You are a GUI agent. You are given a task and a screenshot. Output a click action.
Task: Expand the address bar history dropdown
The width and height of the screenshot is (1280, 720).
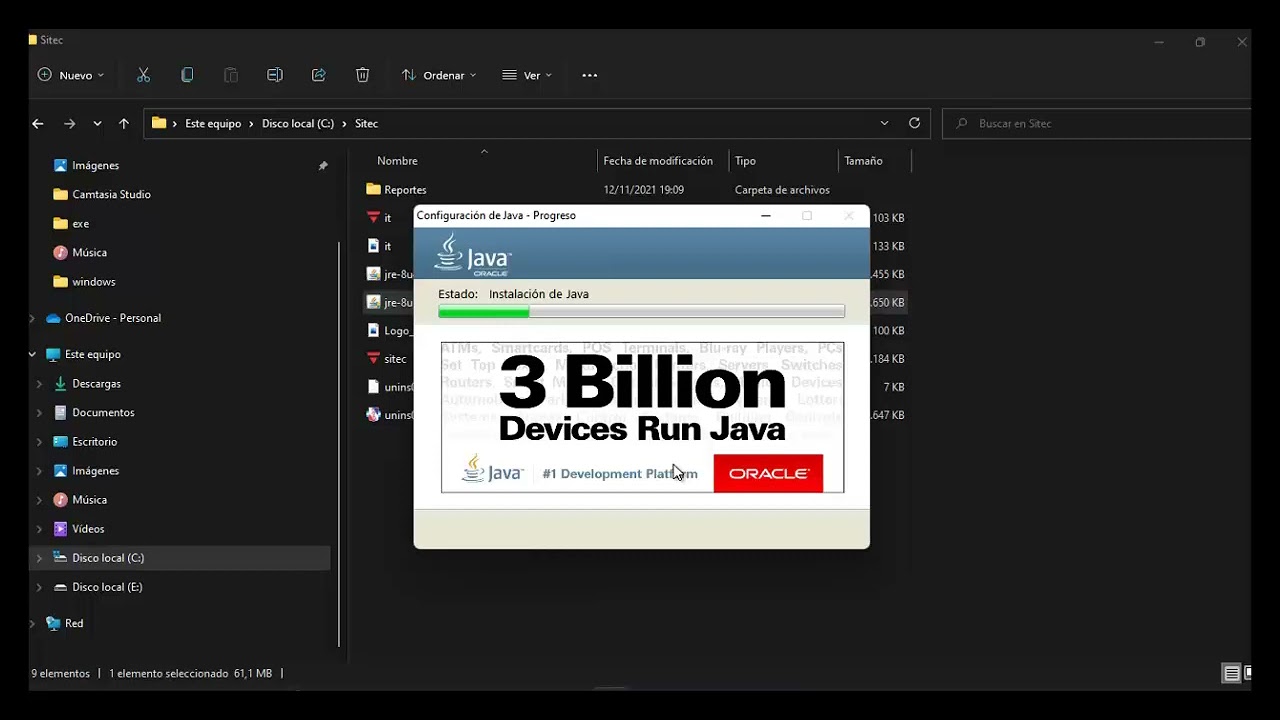884,123
